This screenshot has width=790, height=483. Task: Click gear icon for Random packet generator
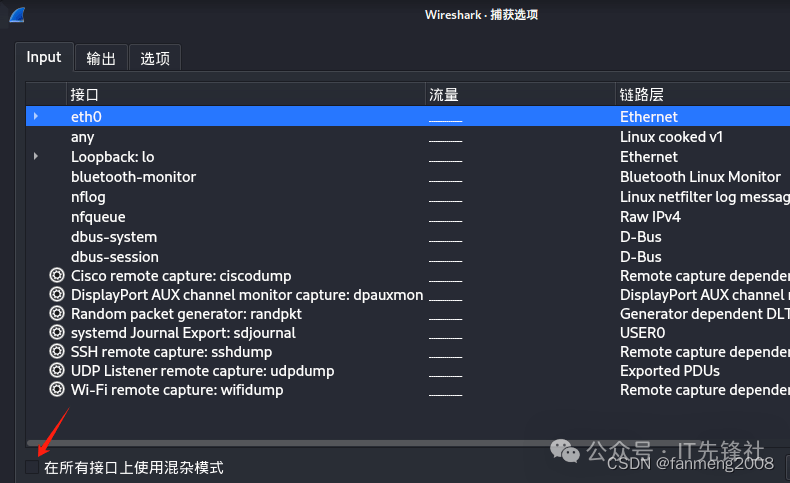[56, 314]
